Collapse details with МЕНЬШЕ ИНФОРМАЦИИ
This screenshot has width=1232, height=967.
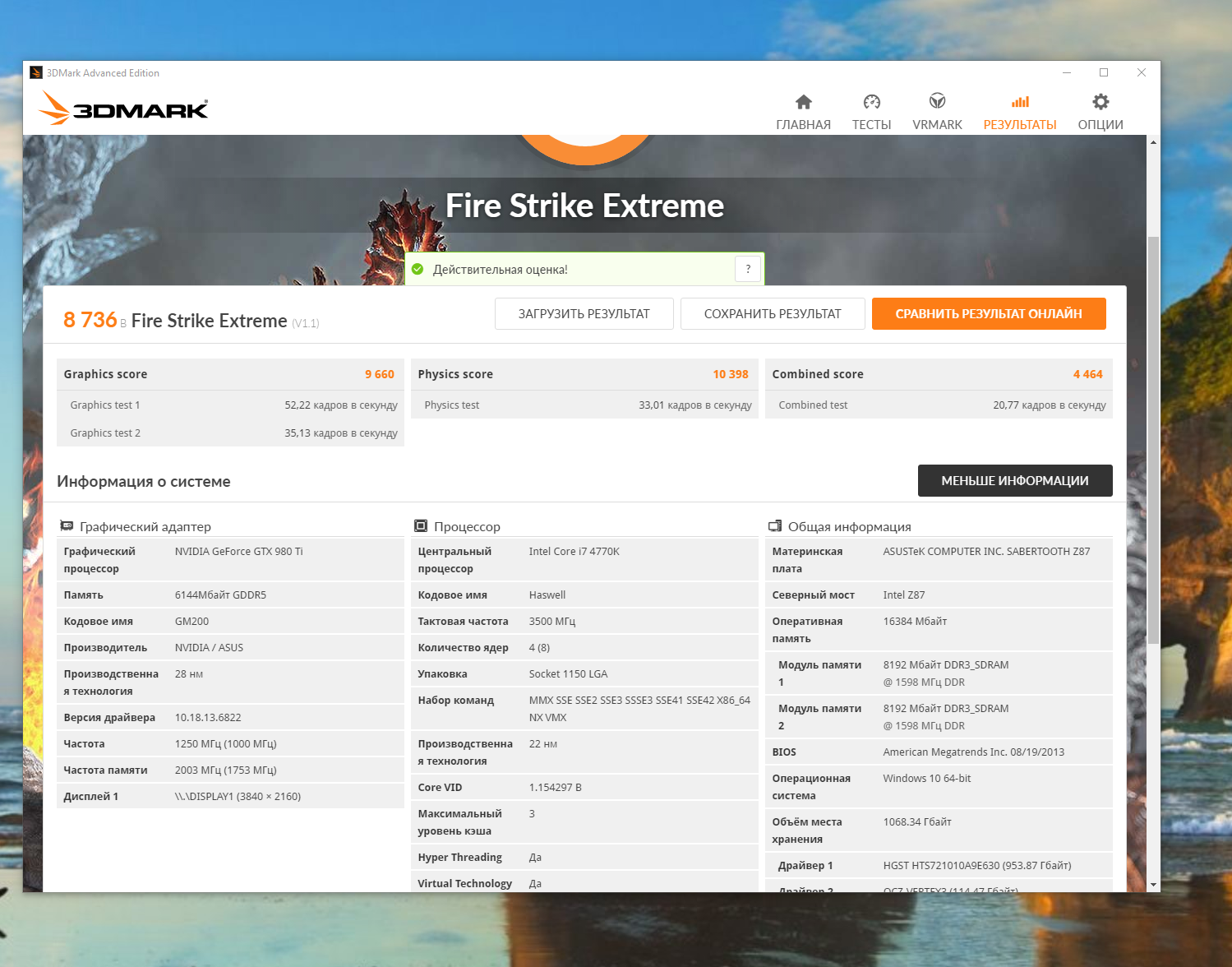(1015, 481)
